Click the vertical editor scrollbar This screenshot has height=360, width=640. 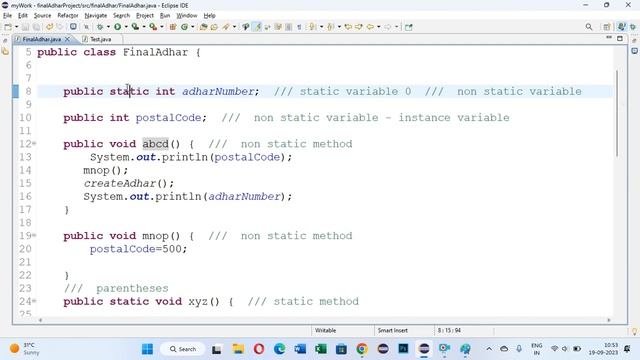[617, 113]
